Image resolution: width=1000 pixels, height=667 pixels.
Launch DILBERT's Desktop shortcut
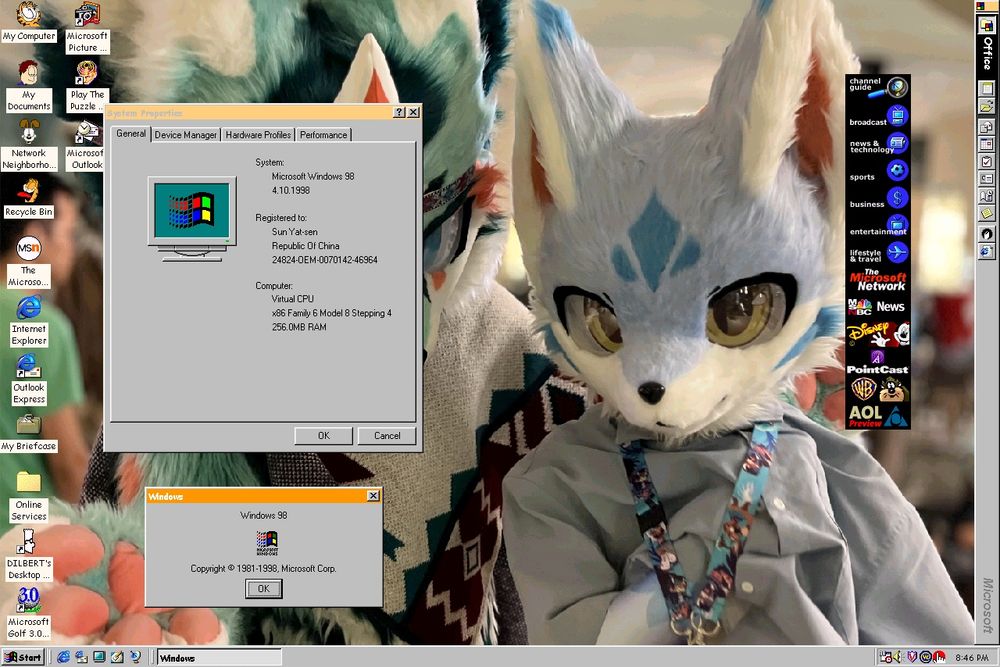[x=29, y=555]
